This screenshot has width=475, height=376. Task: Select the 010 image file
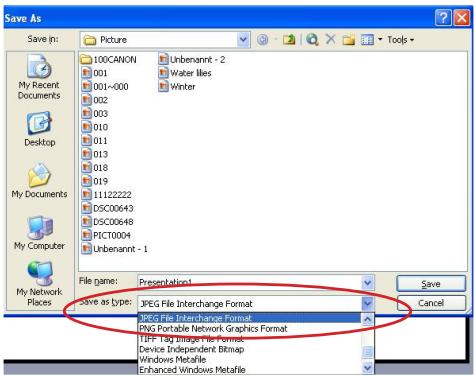click(x=95, y=127)
